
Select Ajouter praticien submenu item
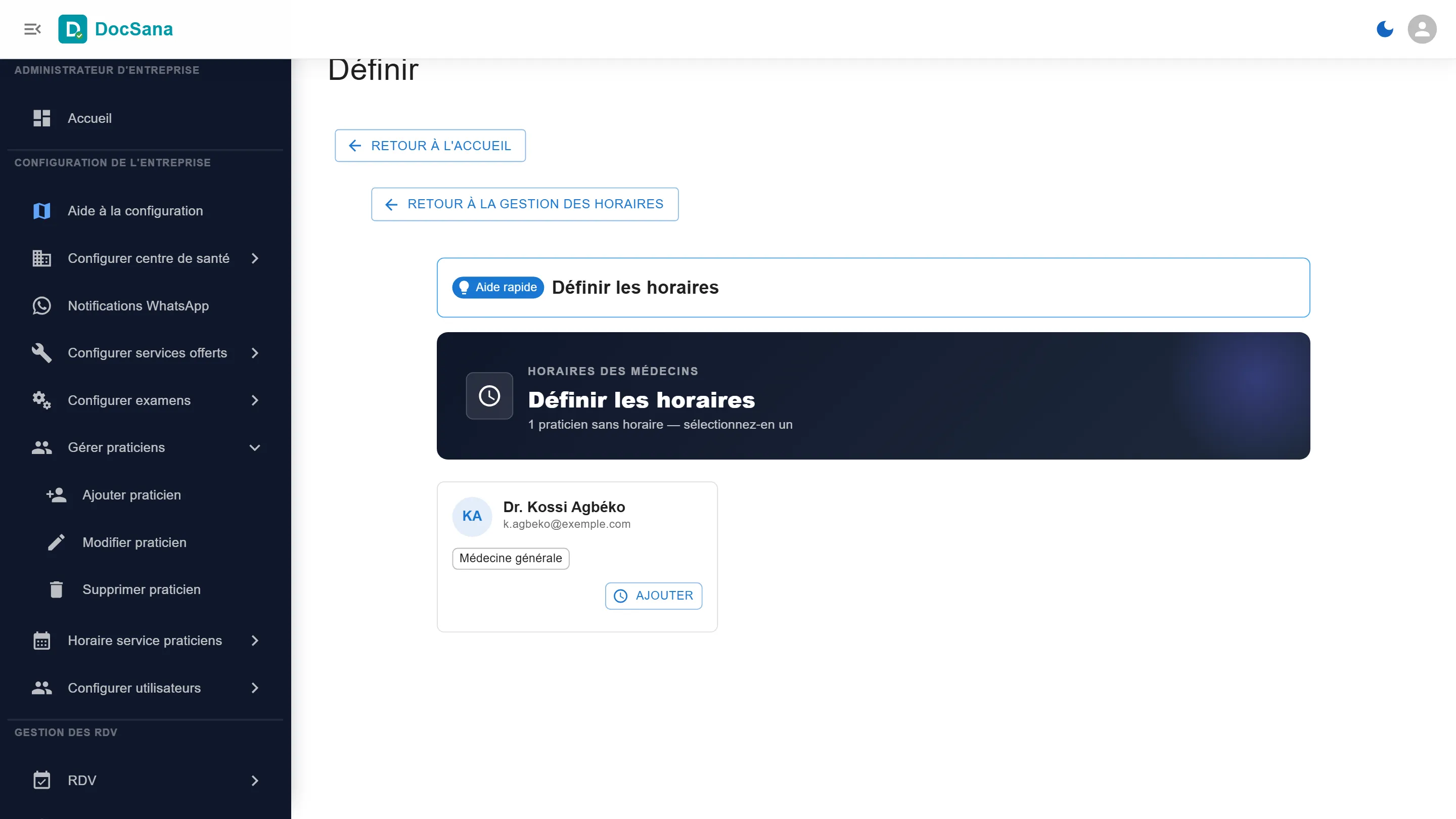click(x=145, y=495)
